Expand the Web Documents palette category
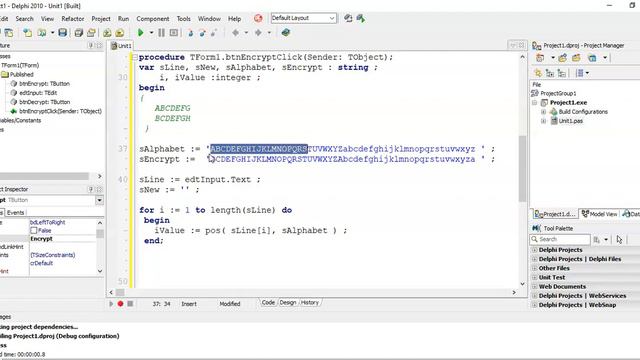 (535, 287)
